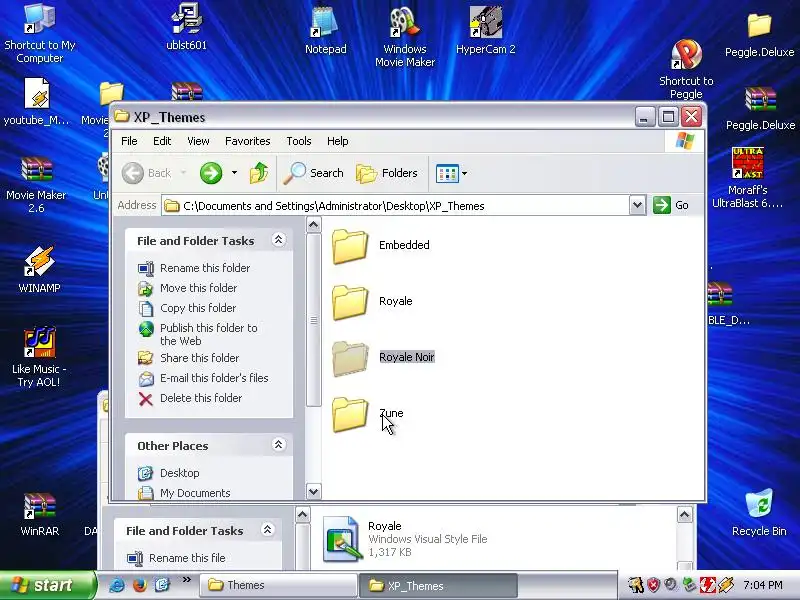Open the Tools menu

click(298, 141)
